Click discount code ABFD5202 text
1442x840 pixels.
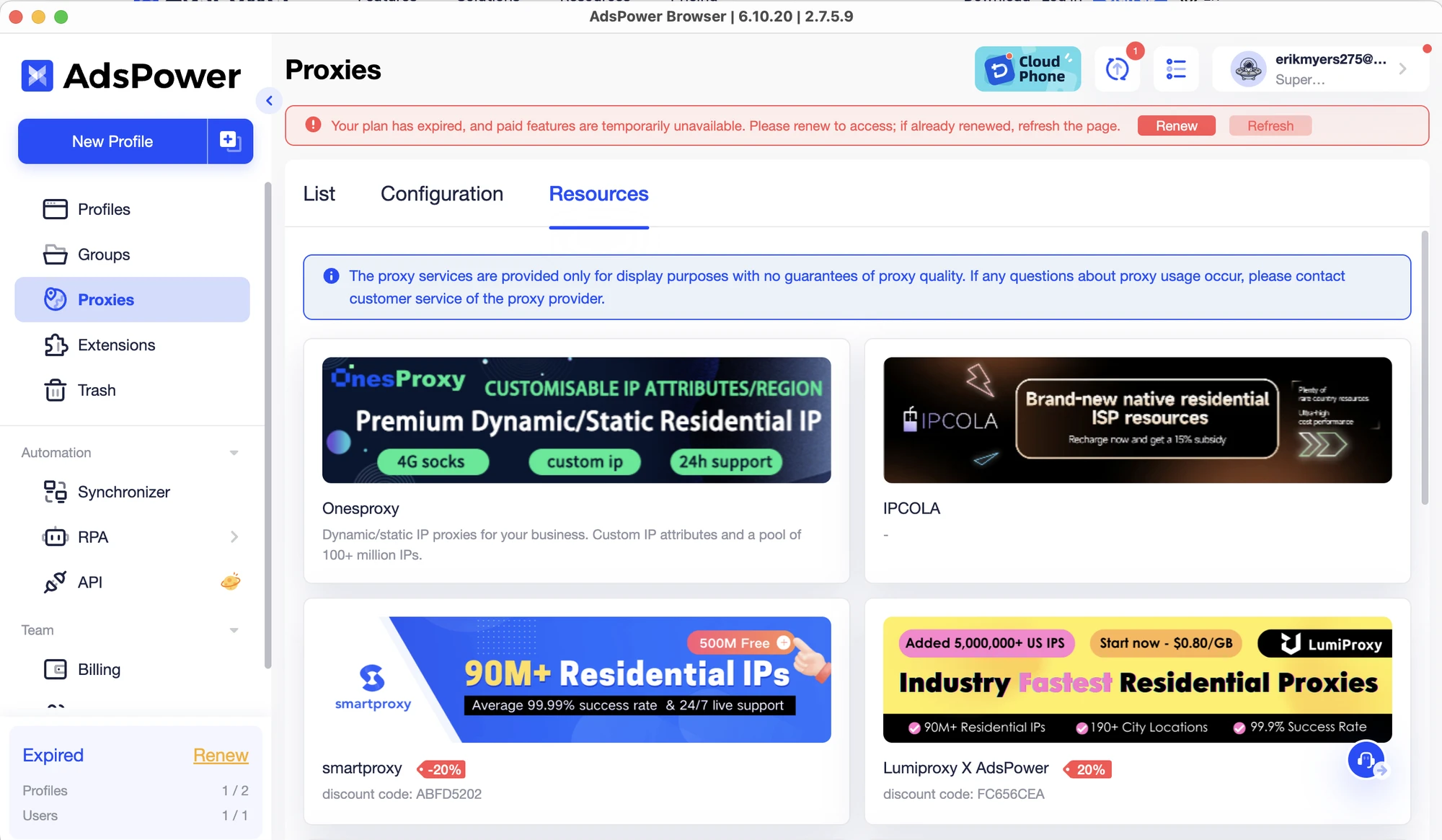[x=402, y=794]
